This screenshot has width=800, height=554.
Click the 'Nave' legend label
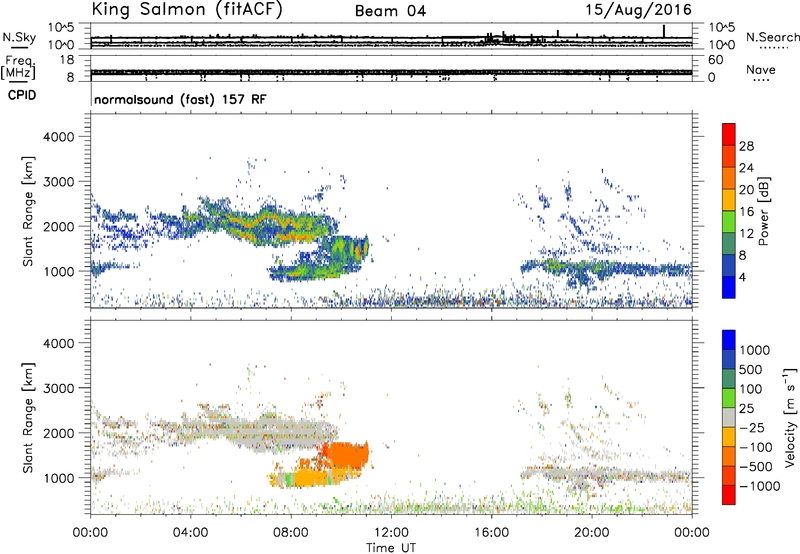pos(761,69)
